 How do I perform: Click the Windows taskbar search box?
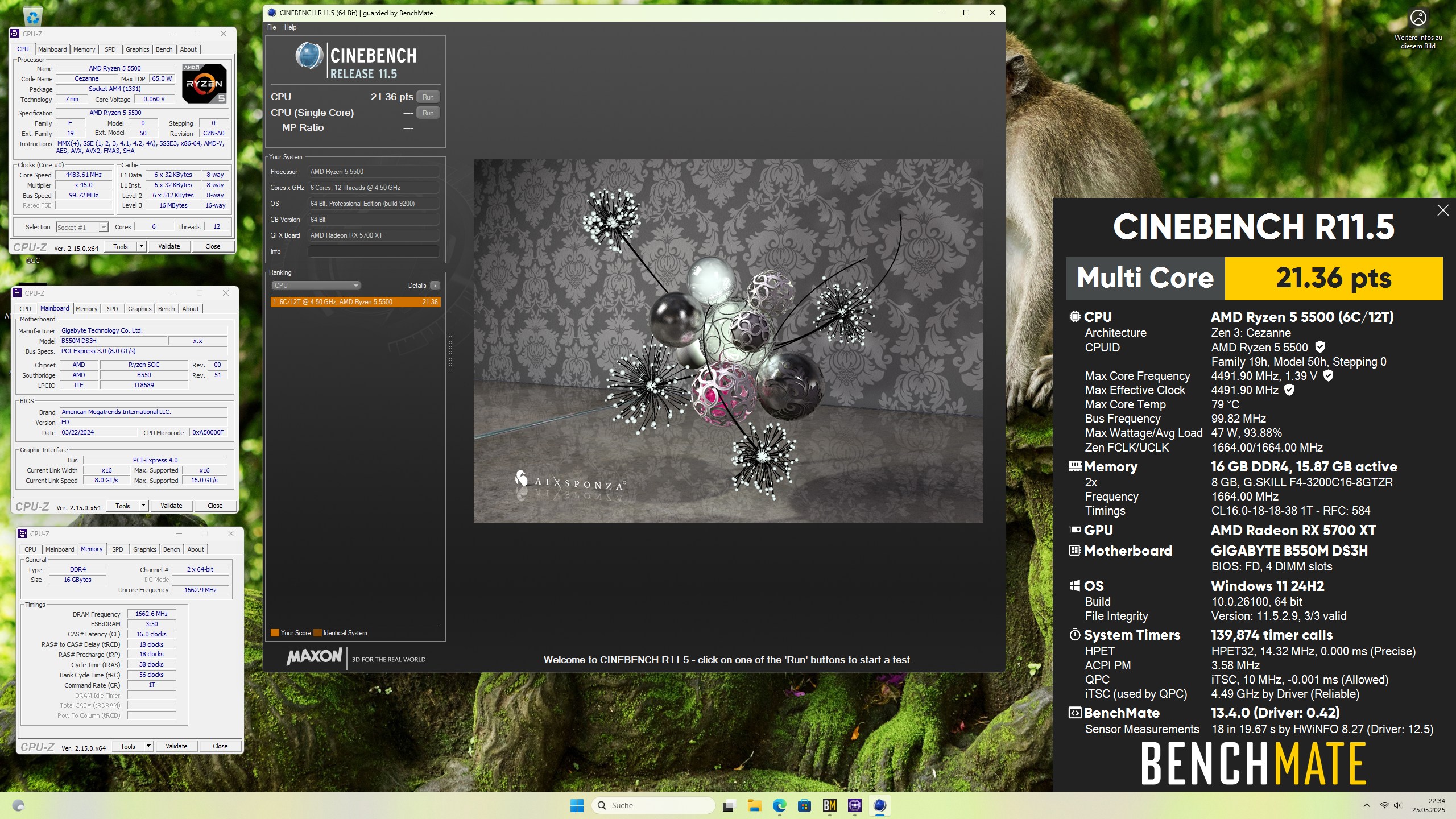point(653,805)
